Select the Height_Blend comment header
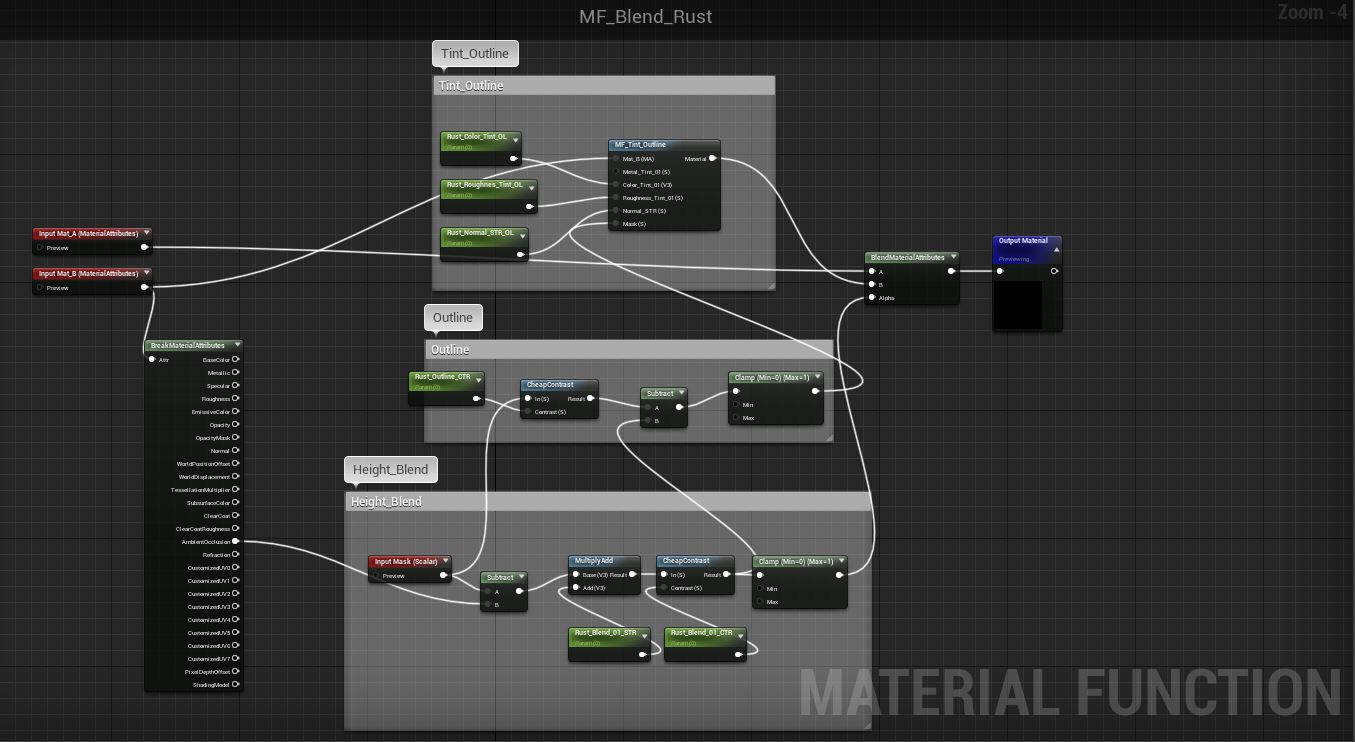The width and height of the screenshot is (1355, 742). pos(386,501)
